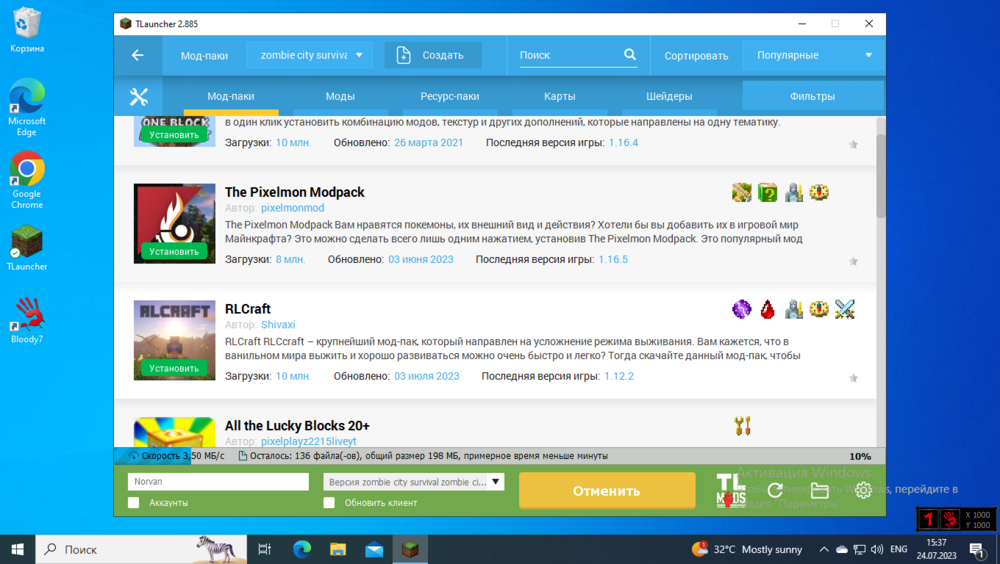Screen dimensions: 1000x564
Task: Click the 1.12.2 game version link
Action: [x=619, y=376]
